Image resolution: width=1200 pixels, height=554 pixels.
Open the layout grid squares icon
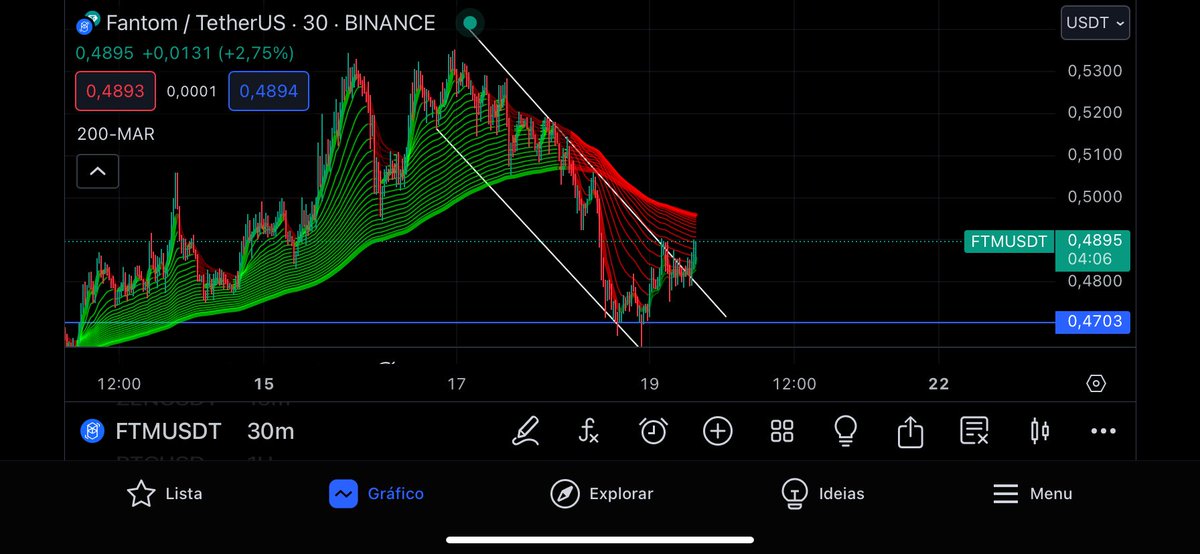click(782, 431)
